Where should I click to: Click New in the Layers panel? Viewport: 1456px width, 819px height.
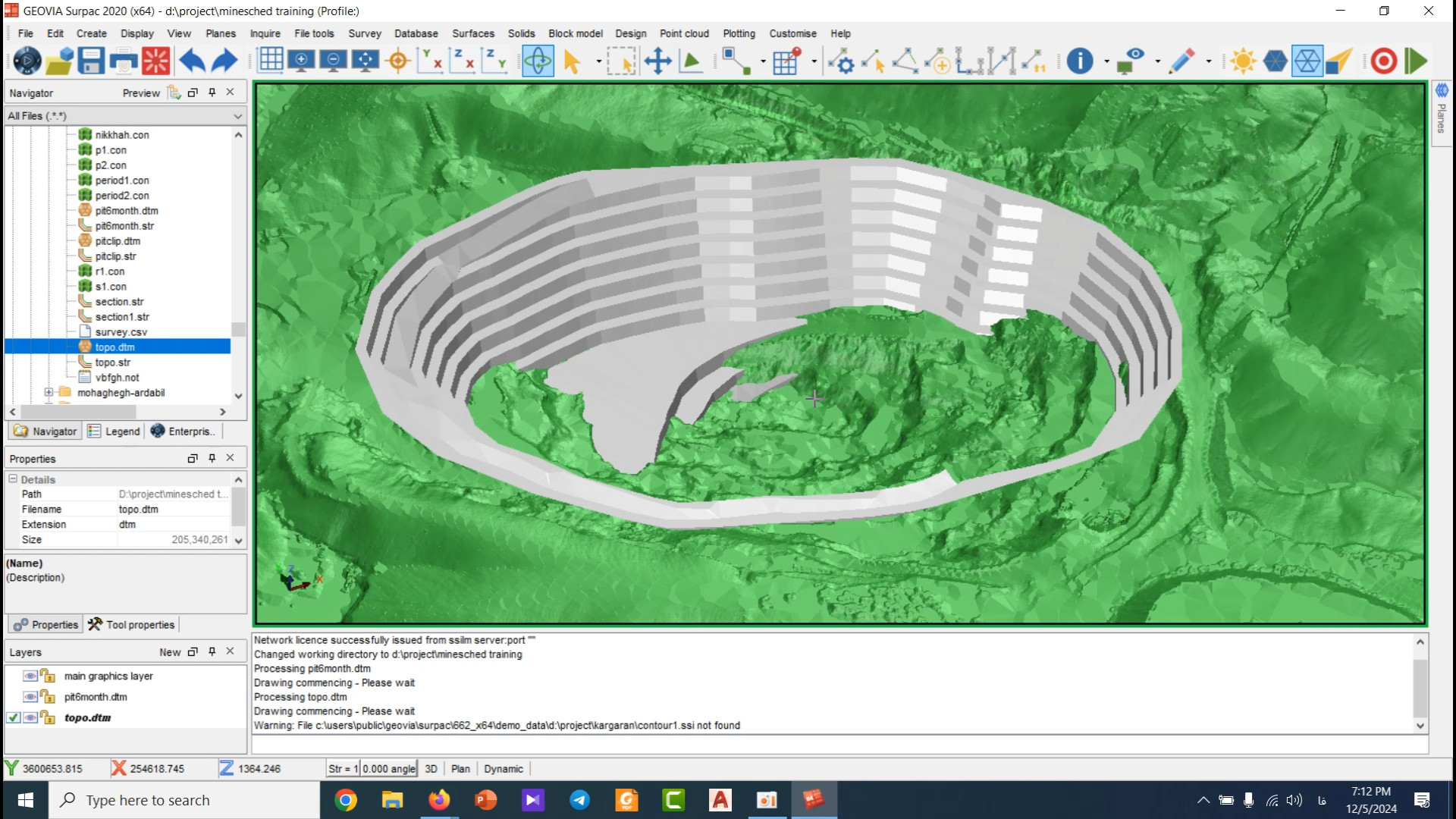click(170, 652)
